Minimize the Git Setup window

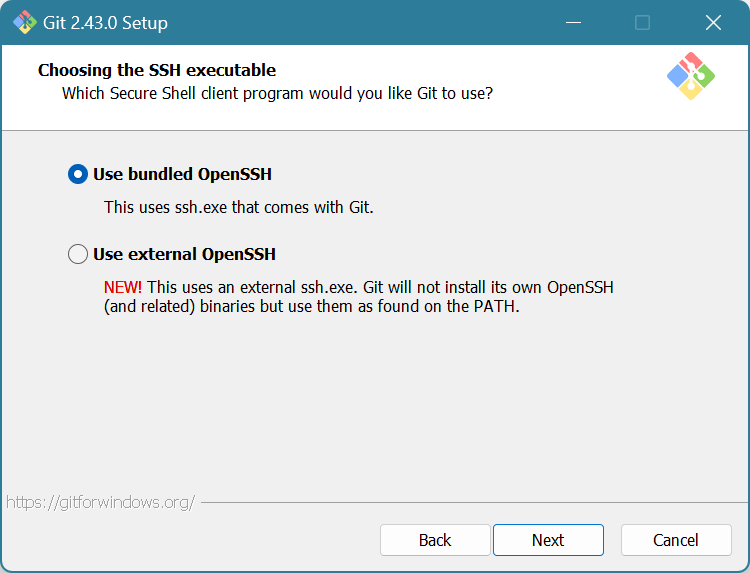tap(573, 22)
